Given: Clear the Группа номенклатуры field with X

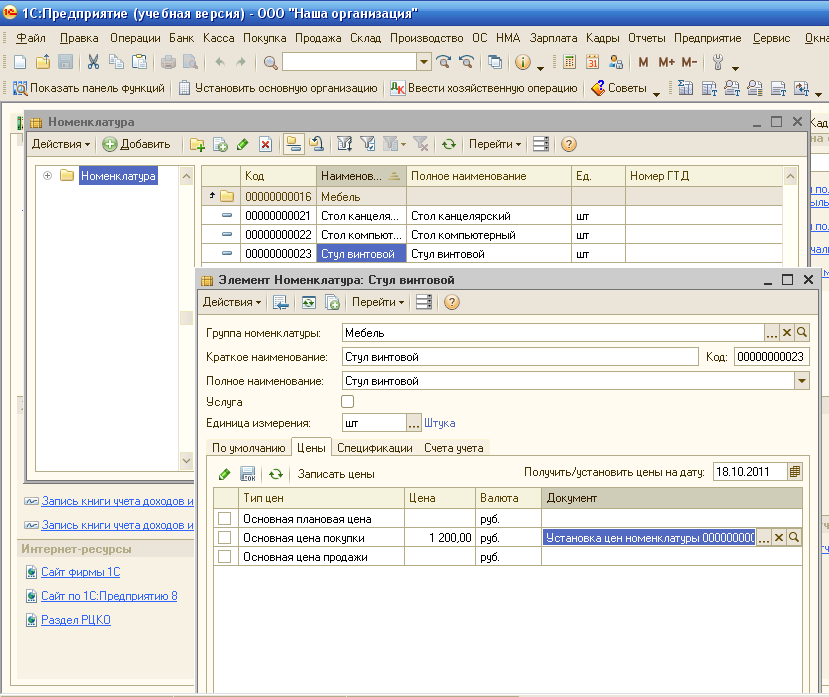Looking at the screenshot, I should click(787, 333).
